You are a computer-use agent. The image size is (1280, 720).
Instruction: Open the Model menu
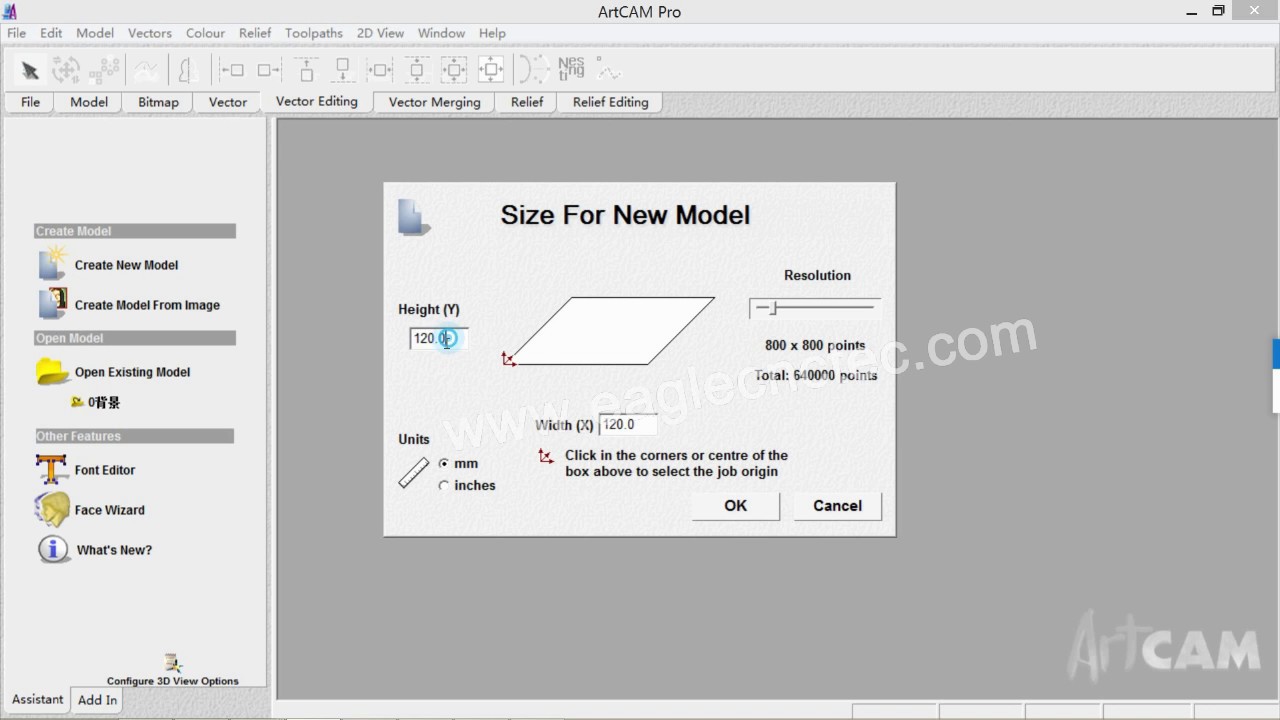pos(95,33)
